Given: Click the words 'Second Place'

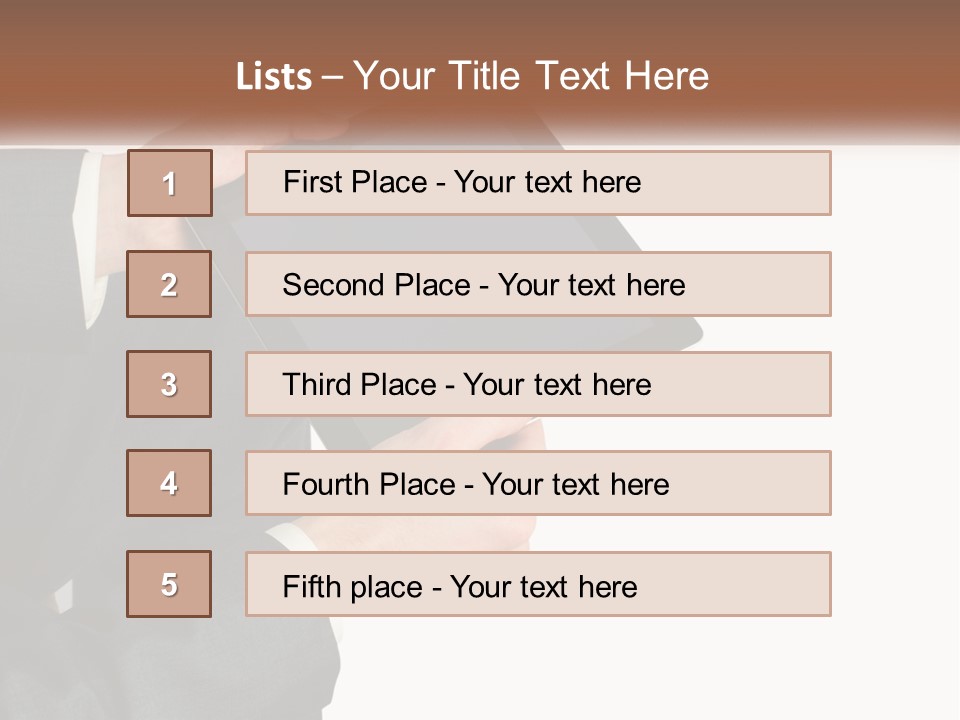Looking at the screenshot, I should pyautogui.click(x=377, y=285).
